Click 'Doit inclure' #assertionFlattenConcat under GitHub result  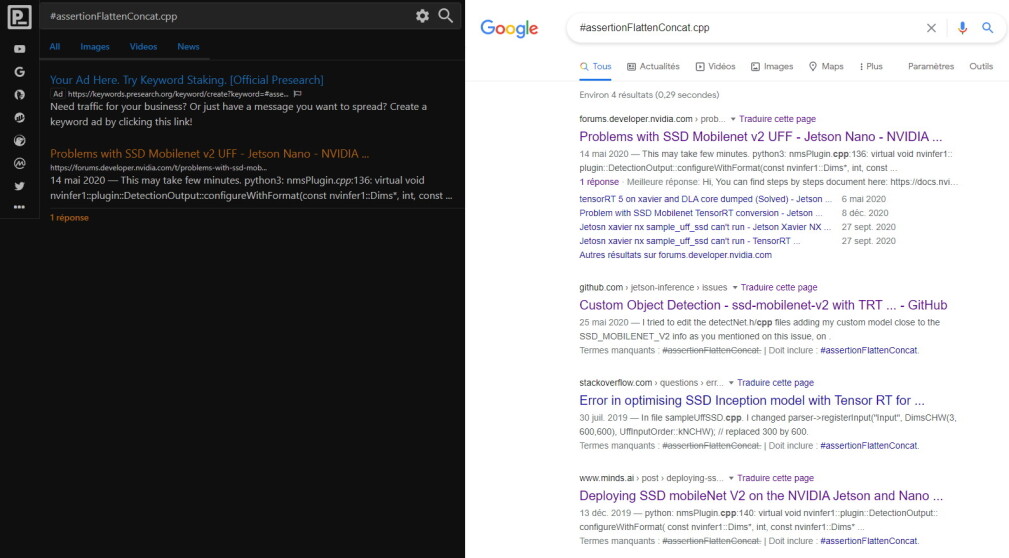coord(869,351)
